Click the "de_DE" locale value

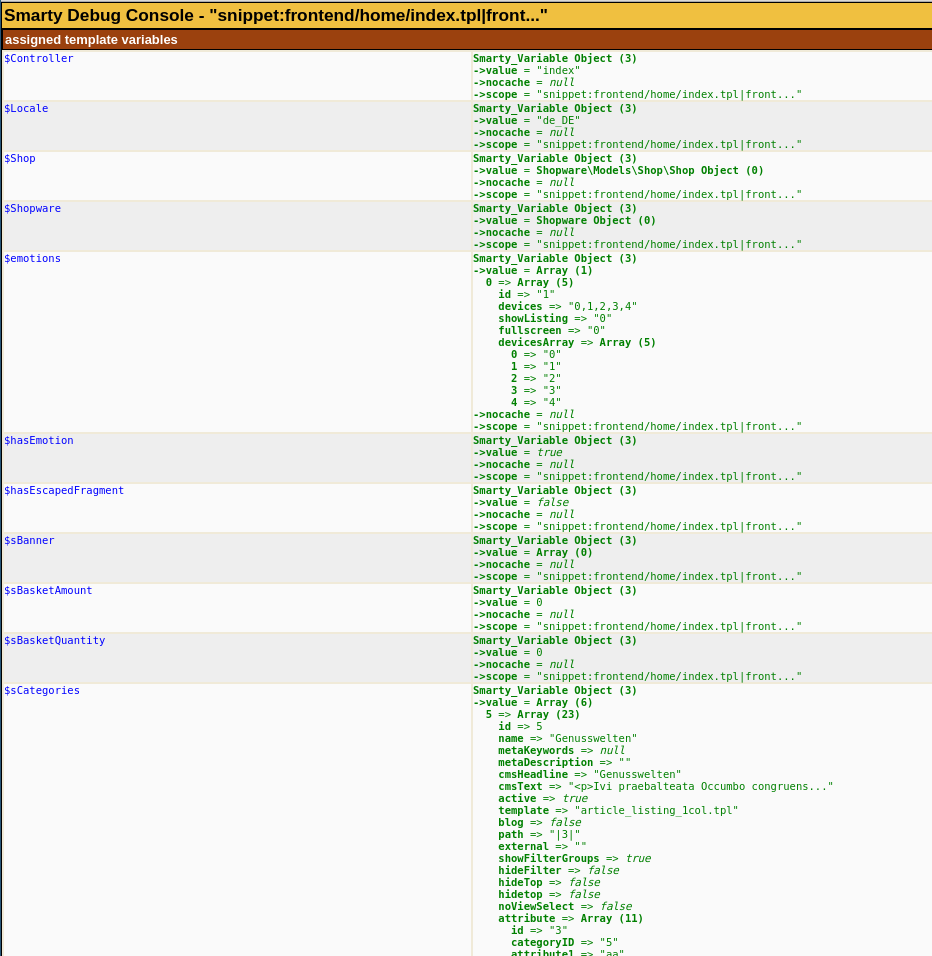(x=558, y=120)
